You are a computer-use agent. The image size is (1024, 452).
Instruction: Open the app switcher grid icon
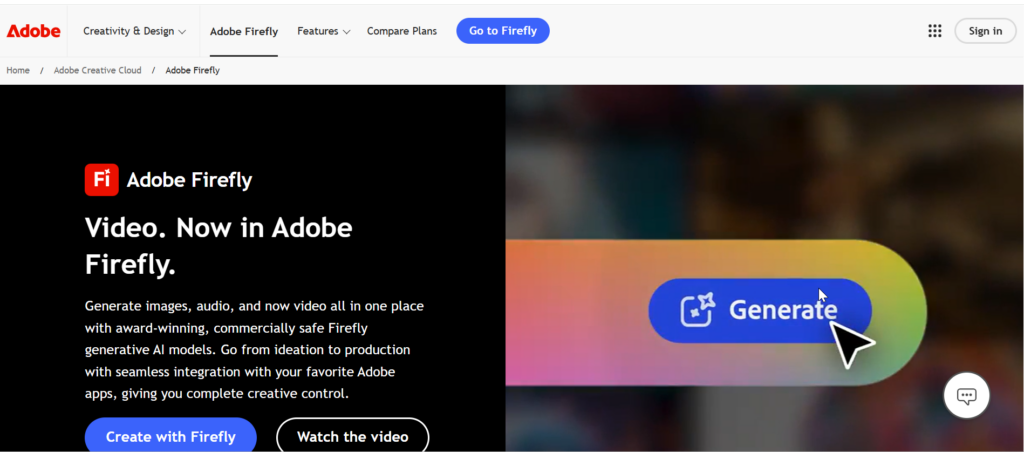(x=934, y=31)
